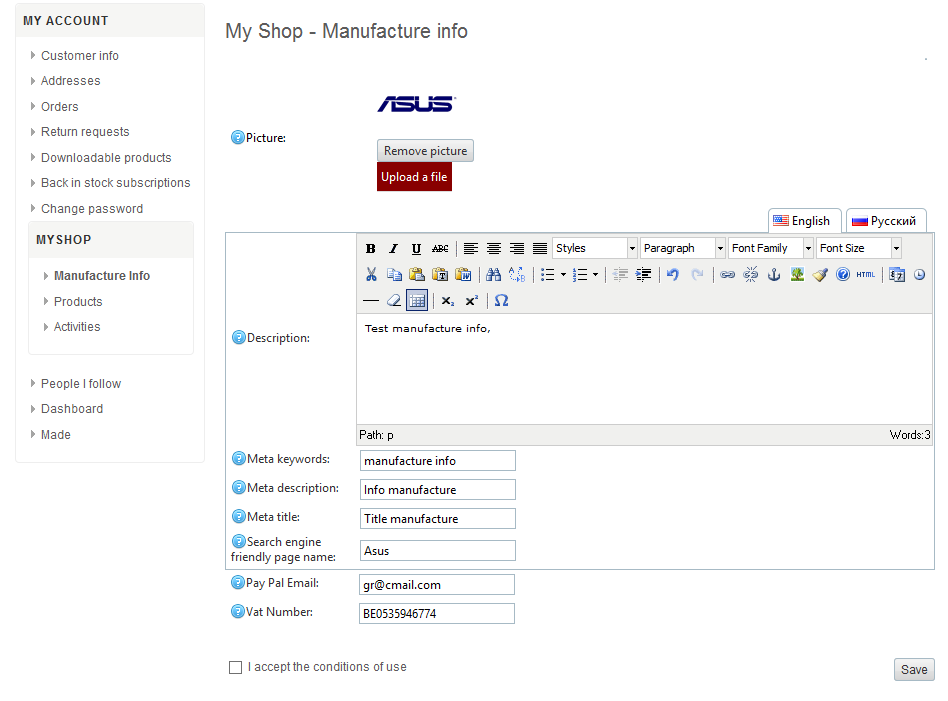Cut the selection with the scissors icon
Image resolution: width=948 pixels, height=701 pixels.
point(371,275)
